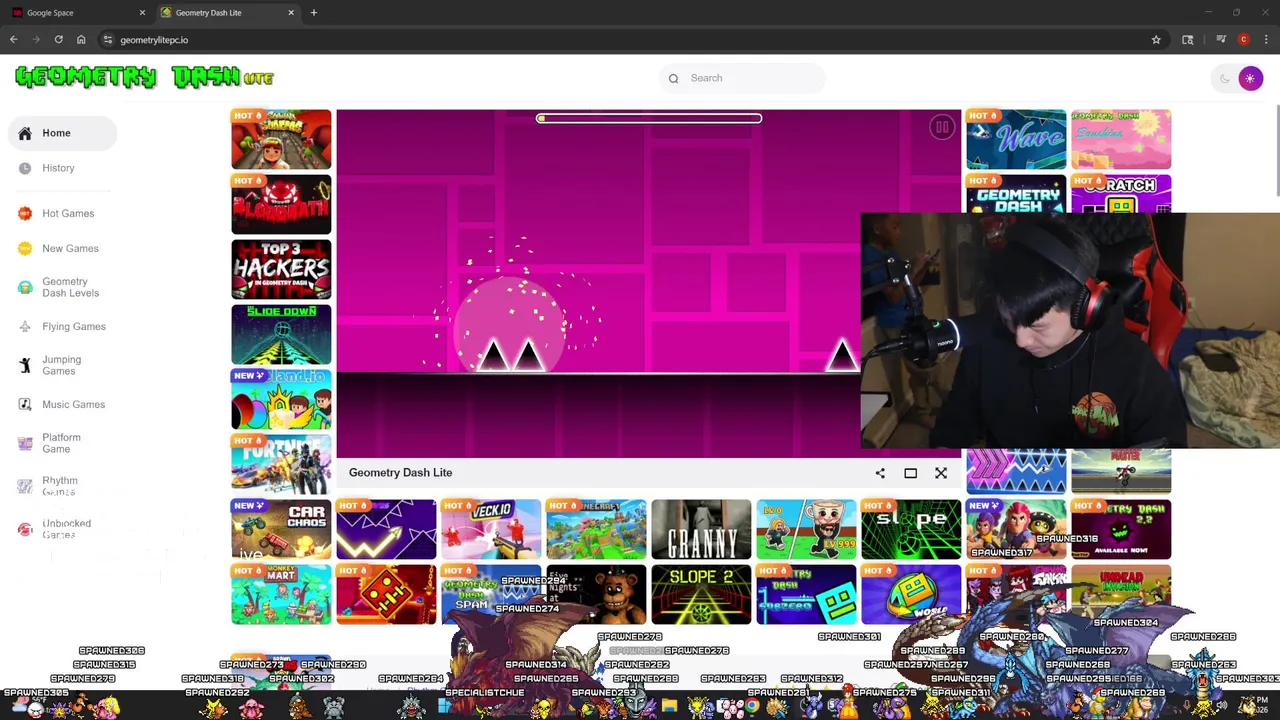Open the Undead Invasion game thumbnail

[x=1121, y=595]
